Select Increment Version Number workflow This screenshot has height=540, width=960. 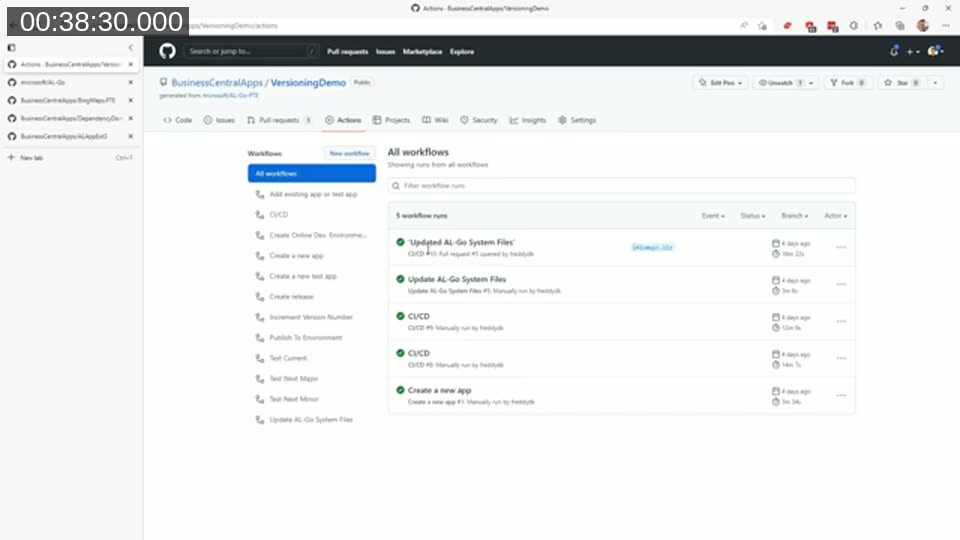coord(312,317)
